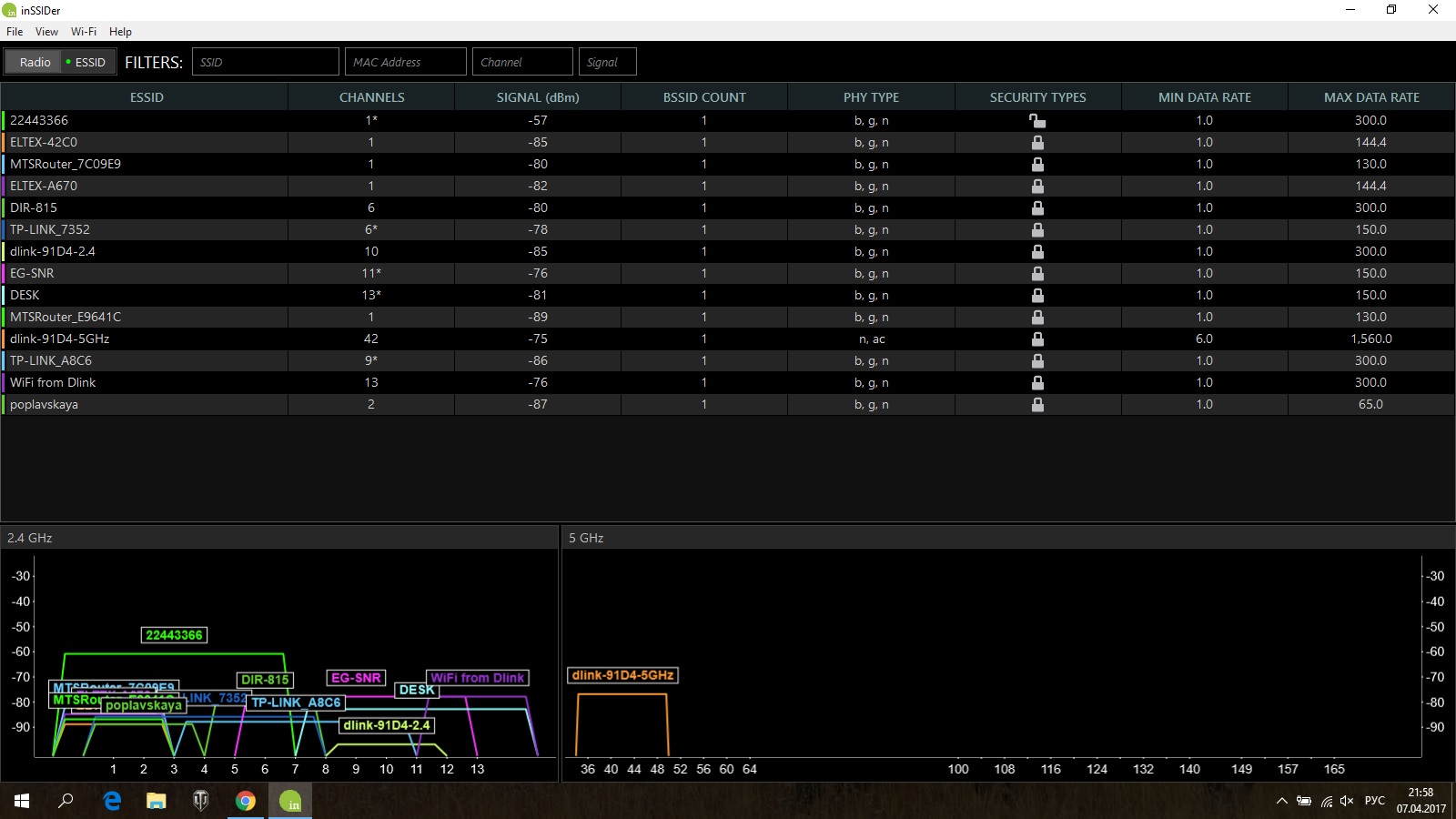Open the File menu
The width and height of the screenshot is (1456, 819).
click(15, 31)
